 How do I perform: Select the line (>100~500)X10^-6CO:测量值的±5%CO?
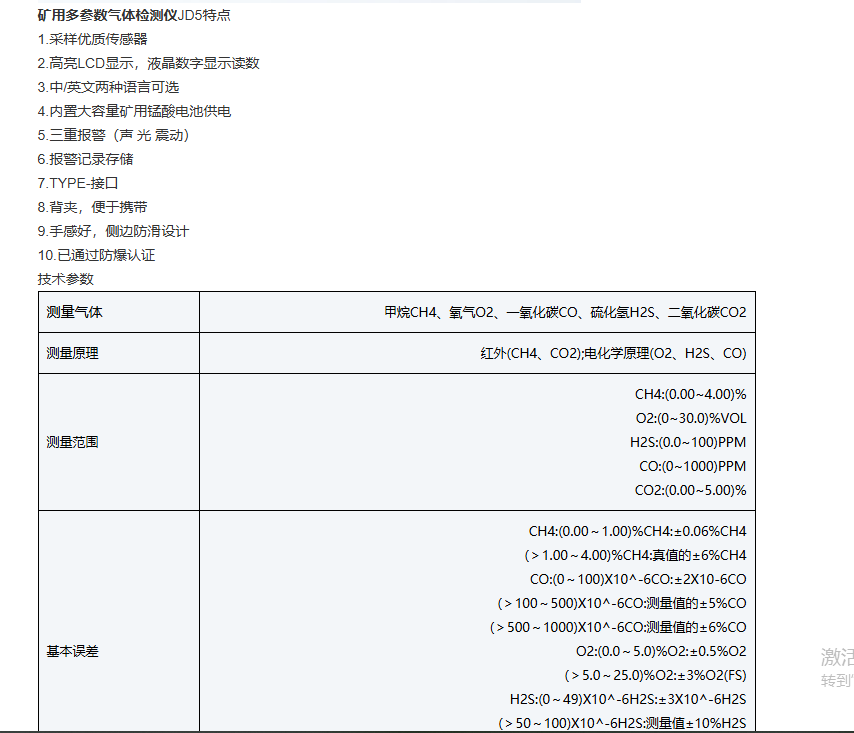[621, 603]
